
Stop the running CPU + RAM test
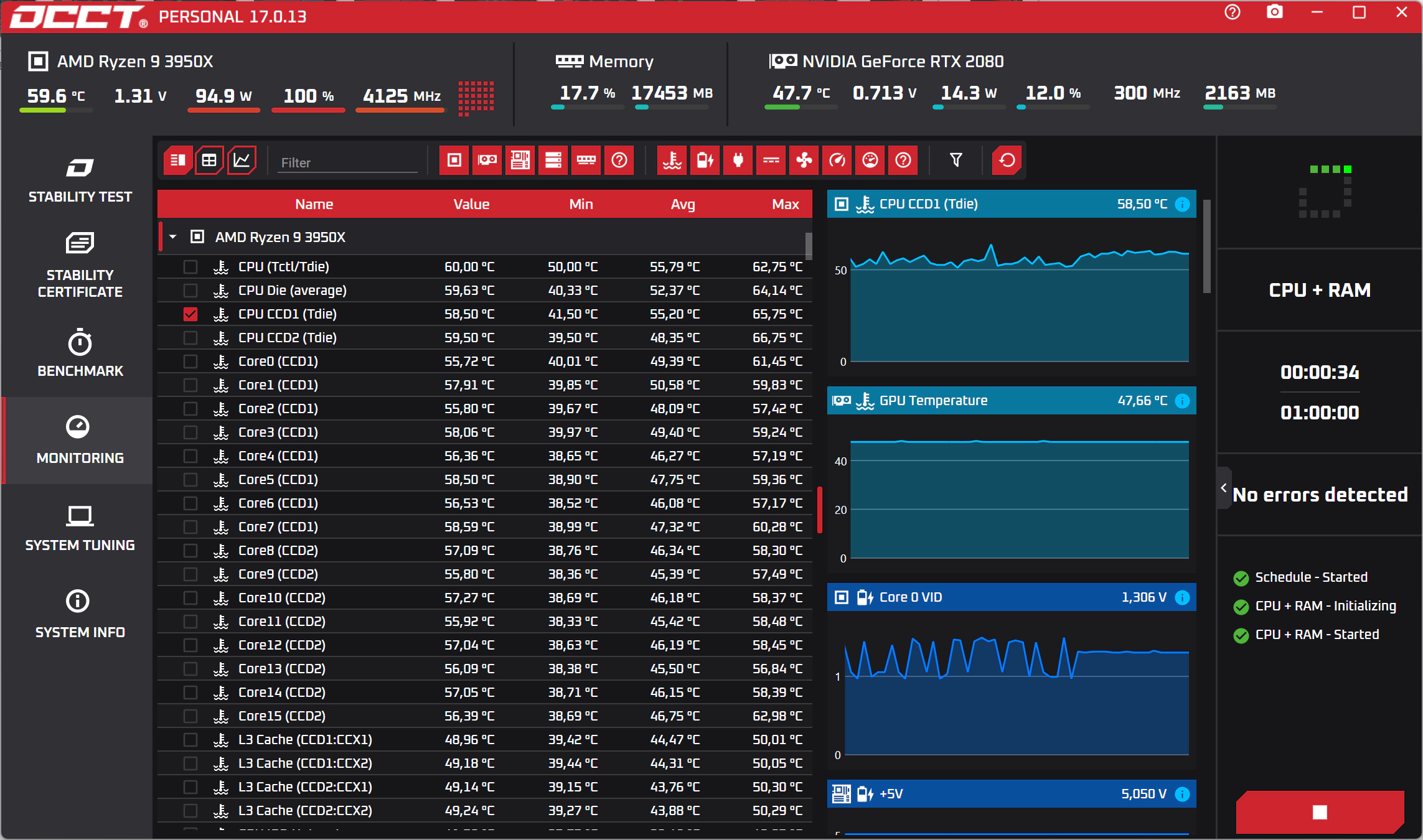click(x=1320, y=812)
